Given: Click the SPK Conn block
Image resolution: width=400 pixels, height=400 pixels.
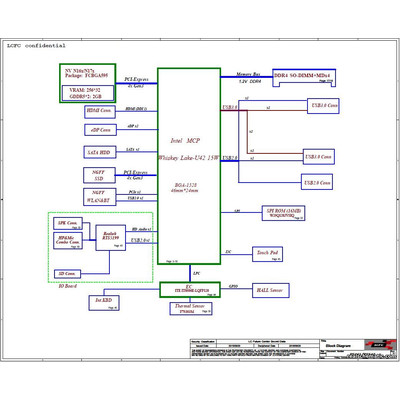Looking at the screenshot, I should click(68, 224).
